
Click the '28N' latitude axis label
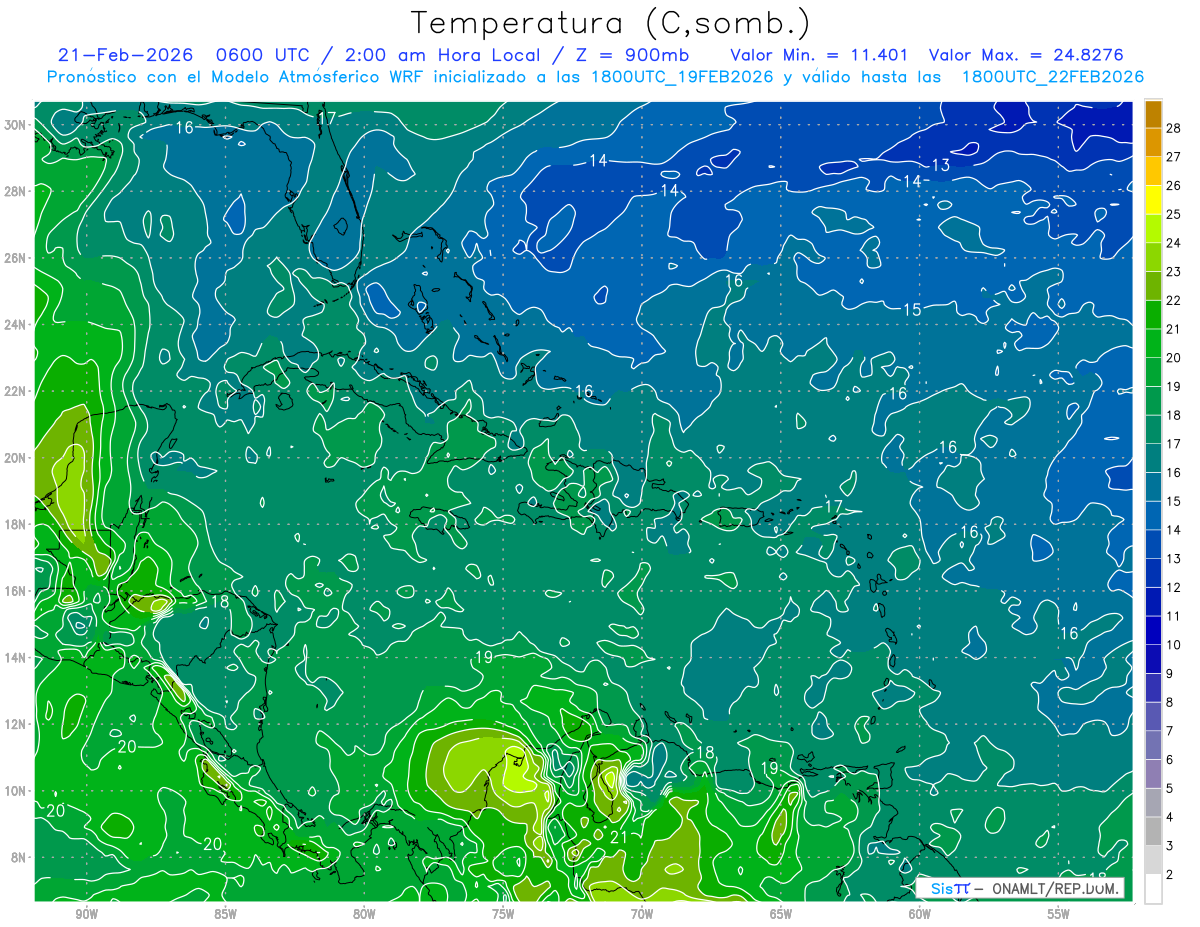[16, 191]
